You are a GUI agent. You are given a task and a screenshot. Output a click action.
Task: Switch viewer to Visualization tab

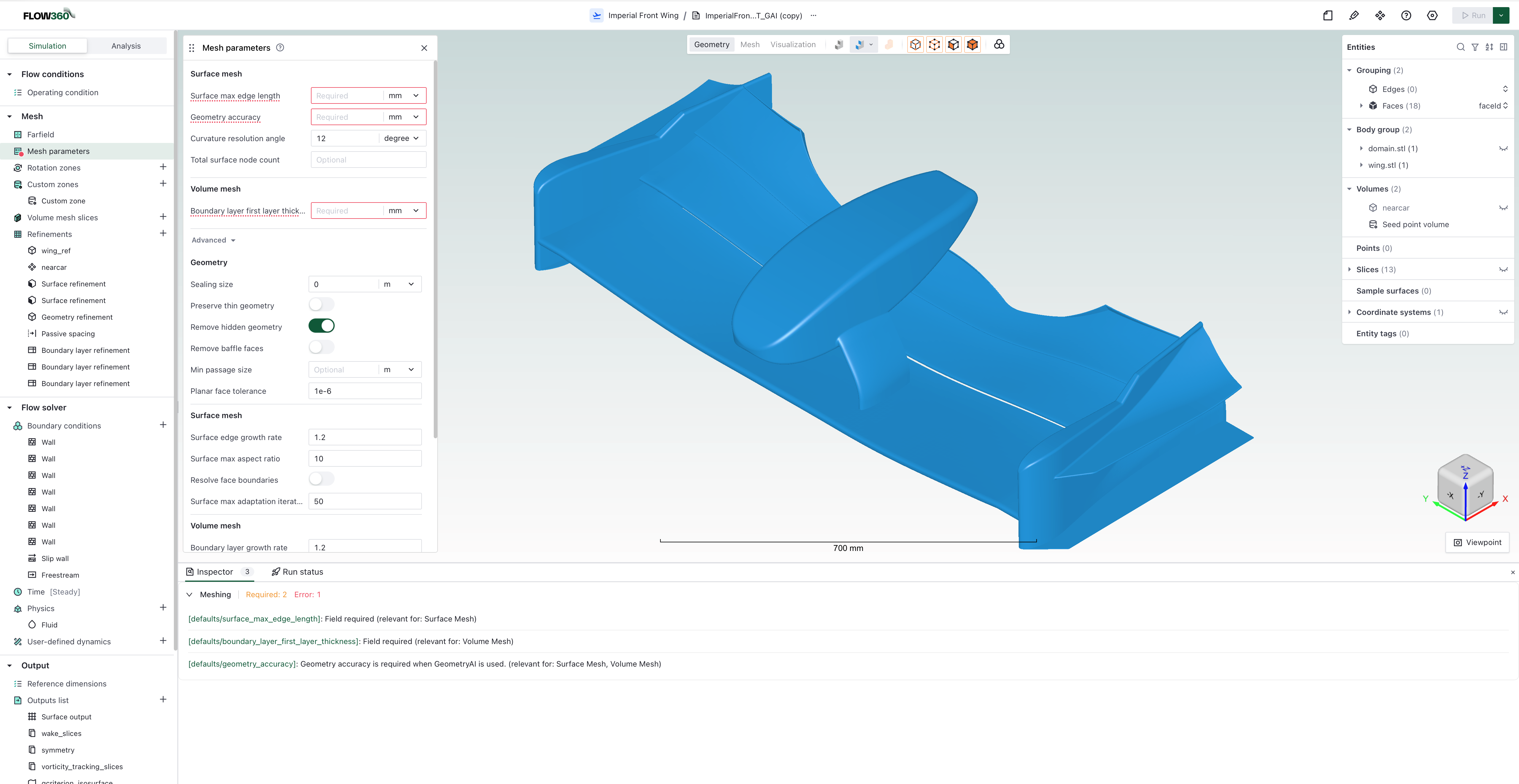(x=793, y=45)
